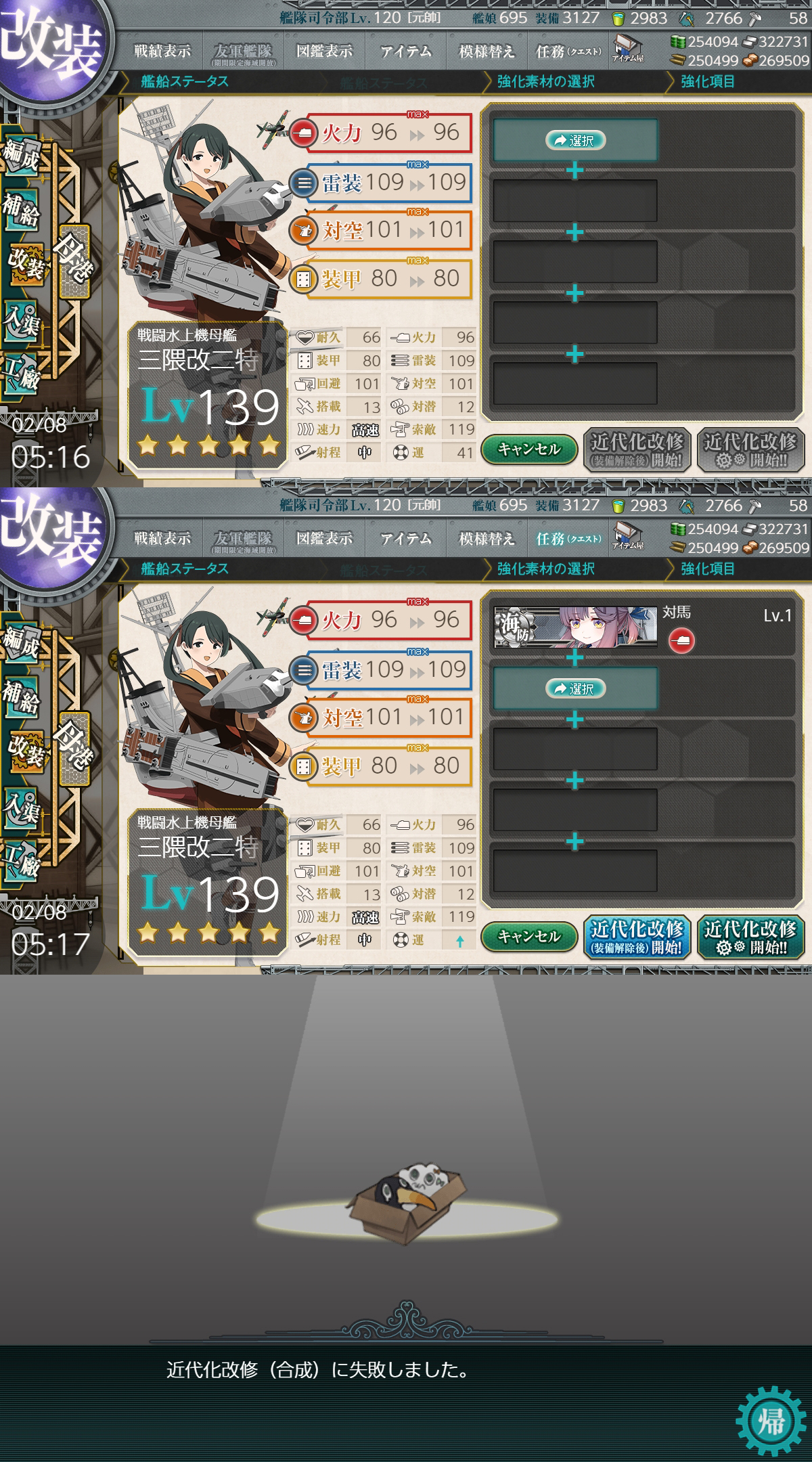
Task: Click the 母港 home port tag in lower panel
Action: pos(73,749)
